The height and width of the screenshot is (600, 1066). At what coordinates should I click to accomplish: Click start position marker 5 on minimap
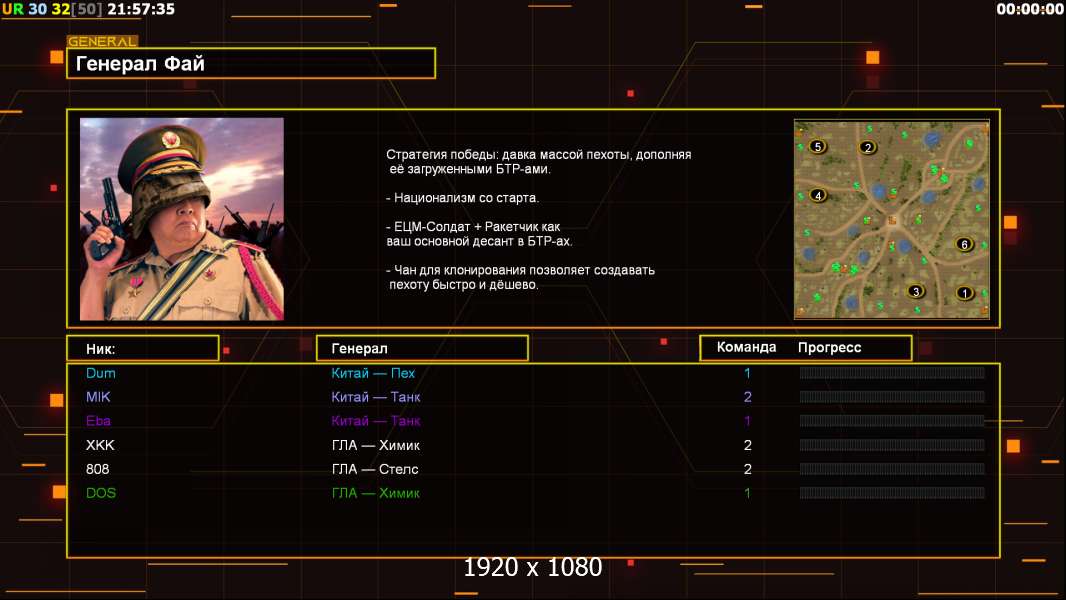click(x=818, y=146)
